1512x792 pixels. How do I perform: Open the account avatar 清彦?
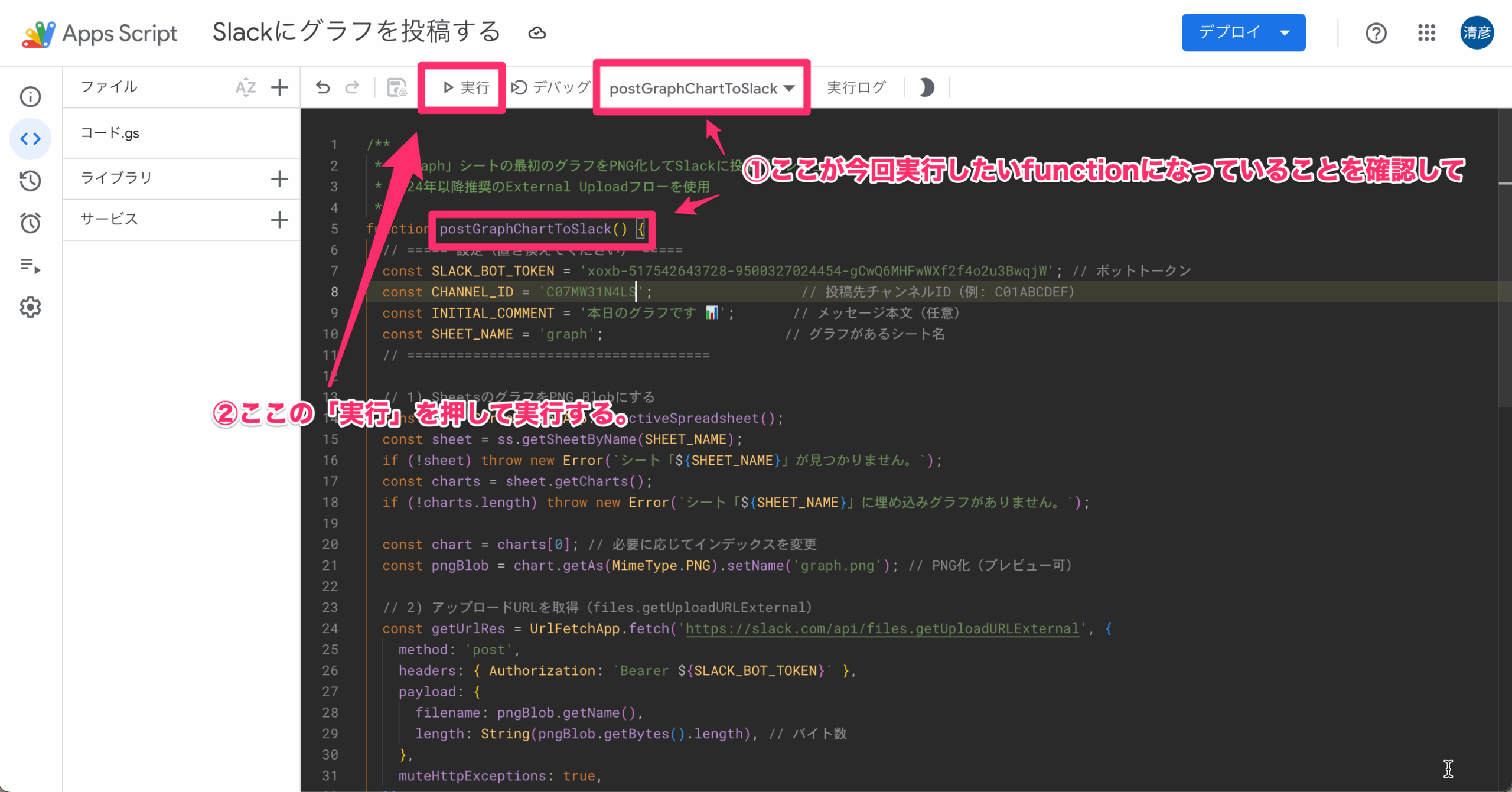(1477, 33)
